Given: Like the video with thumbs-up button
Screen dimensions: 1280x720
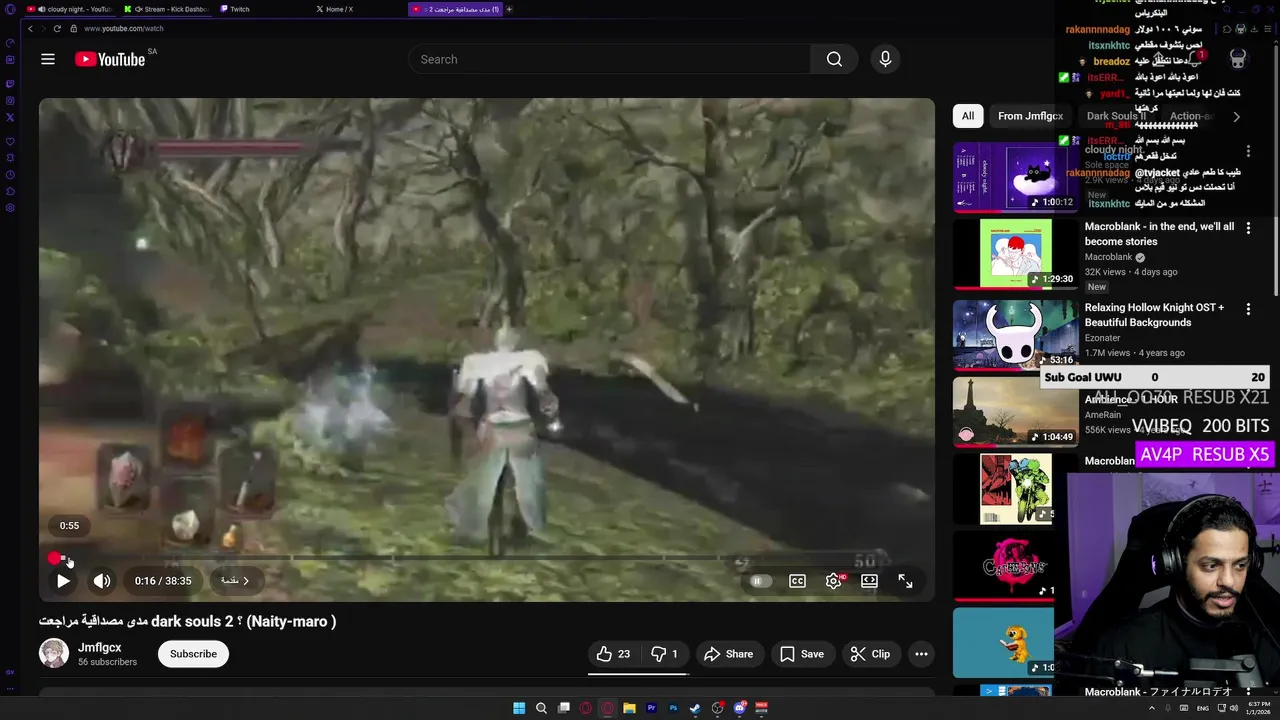Looking at the screenshot, I should 614,654.
